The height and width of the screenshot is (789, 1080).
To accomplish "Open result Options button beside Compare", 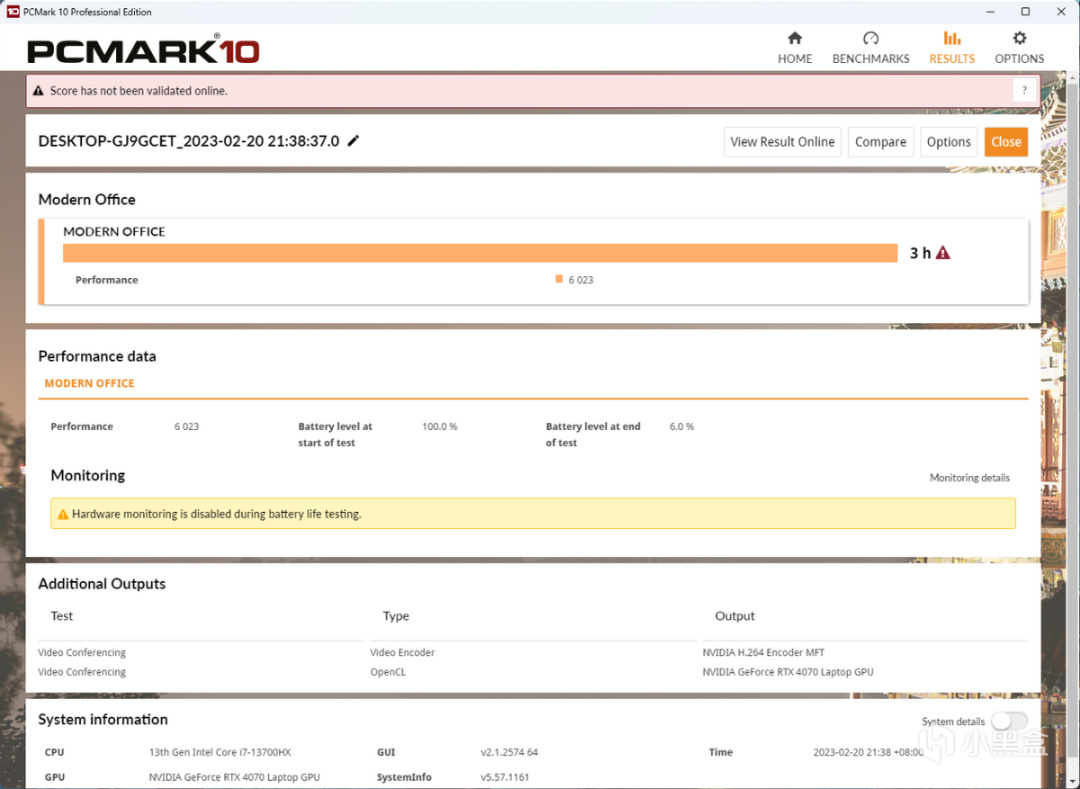I will [948, 142].
